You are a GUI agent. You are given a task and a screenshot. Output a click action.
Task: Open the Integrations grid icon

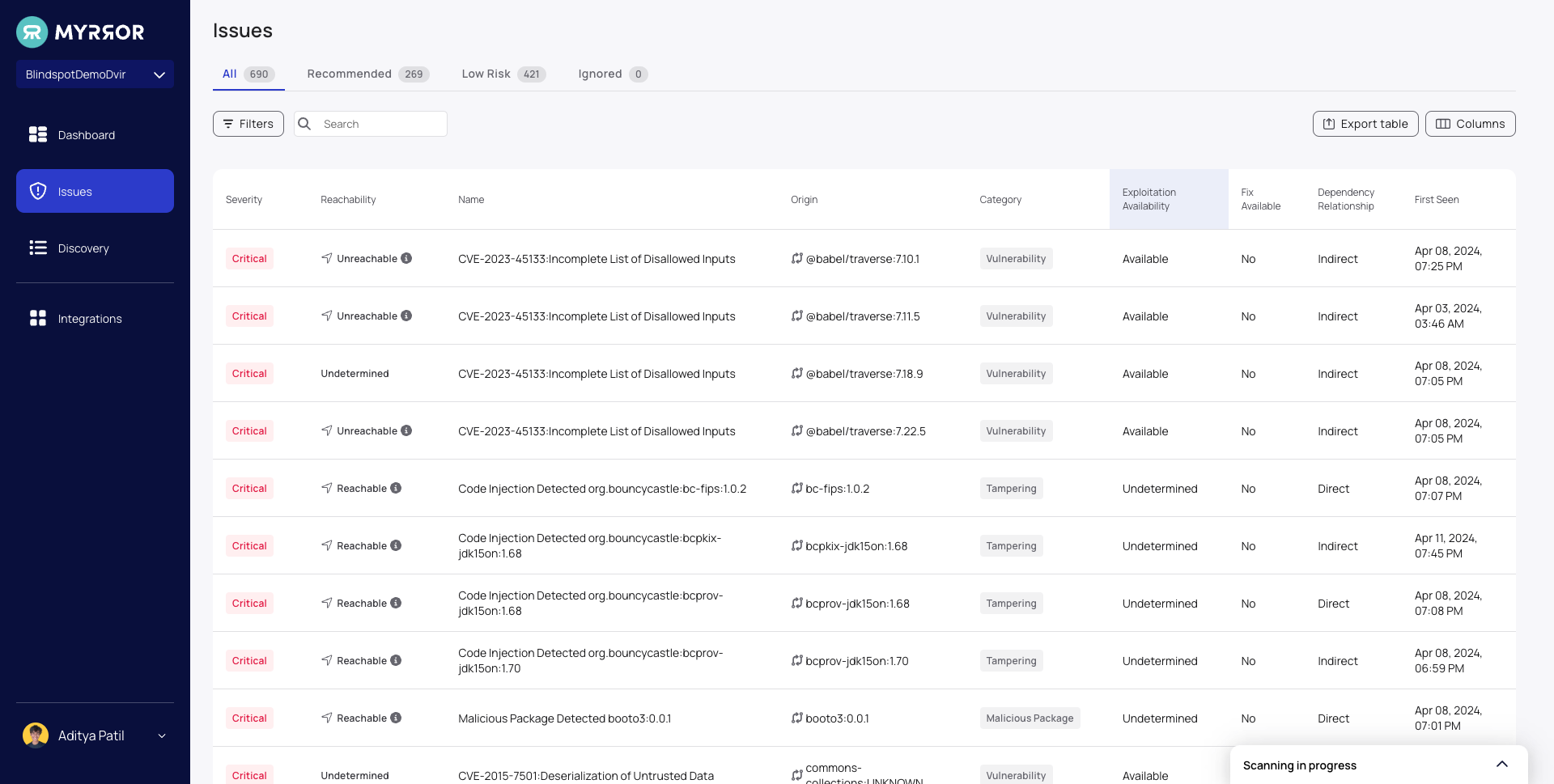(x=38, y=318)
